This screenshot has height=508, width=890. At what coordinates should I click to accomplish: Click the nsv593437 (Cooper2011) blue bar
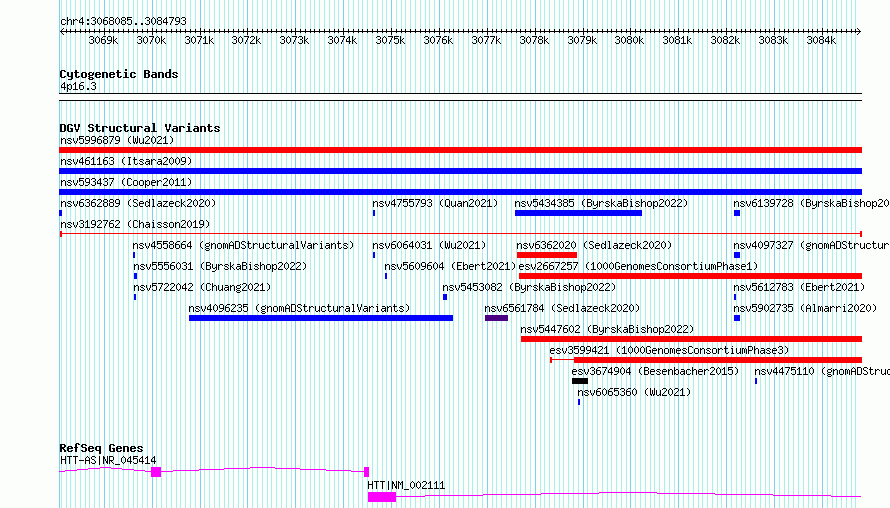click(x=460, y=192)
